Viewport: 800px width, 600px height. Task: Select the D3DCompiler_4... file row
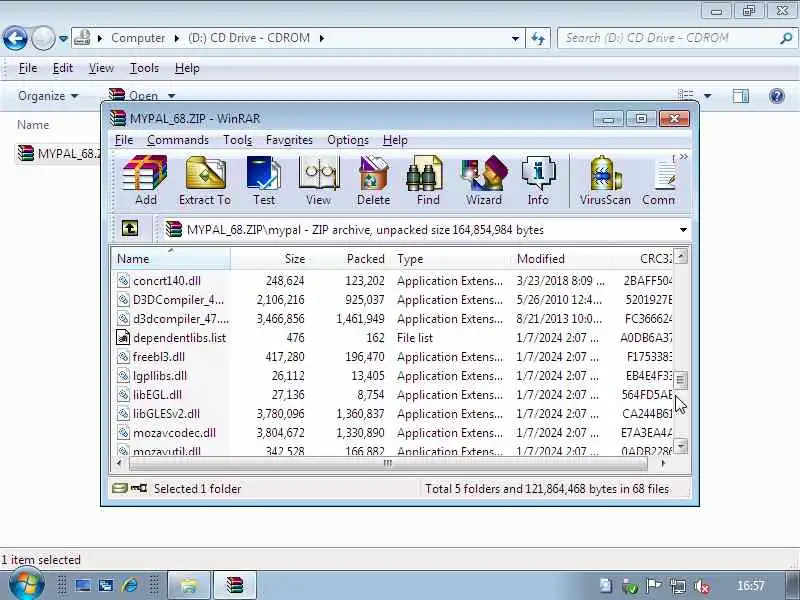393,299
